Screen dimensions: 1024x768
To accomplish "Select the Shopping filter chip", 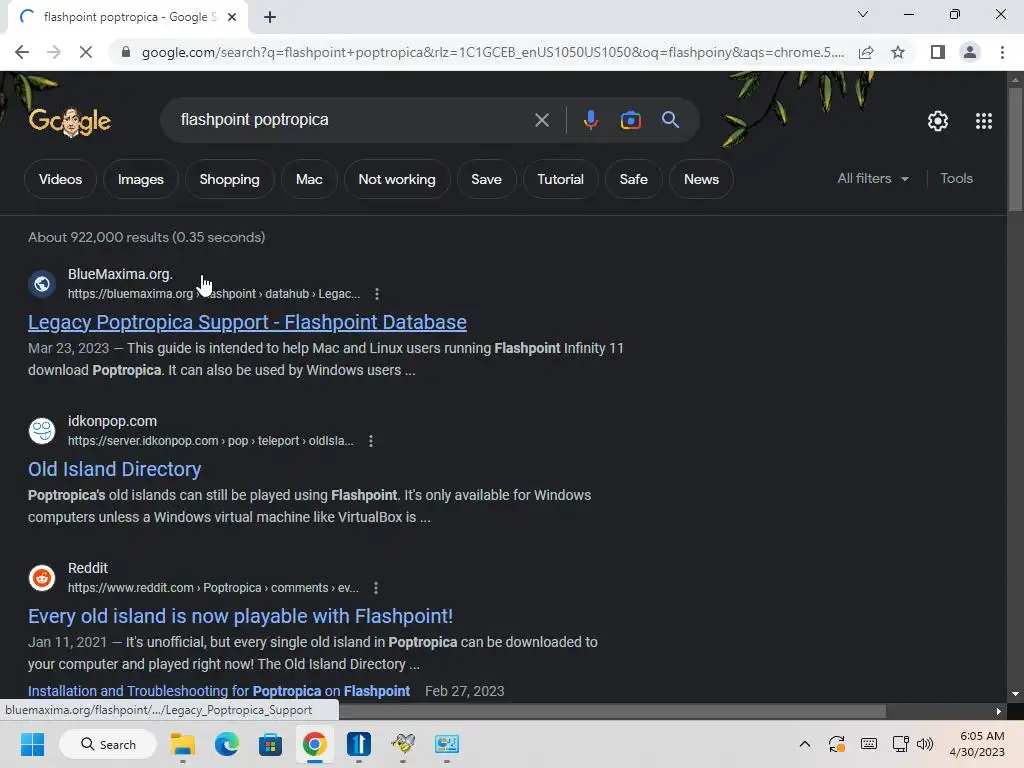I will pyautogui.click(x=229, y=179).
